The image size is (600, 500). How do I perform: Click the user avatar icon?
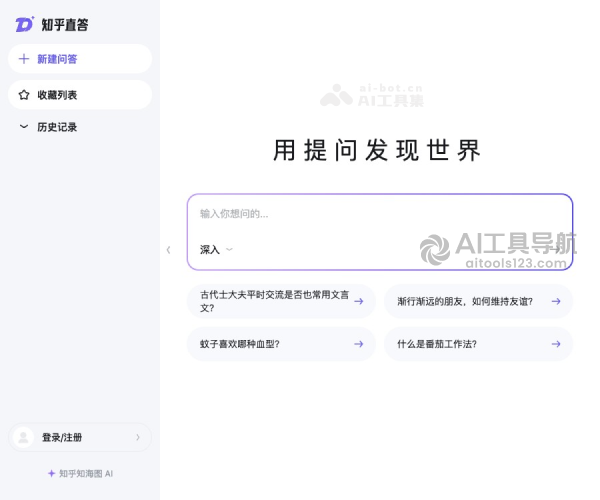click(x=23, y=437)
